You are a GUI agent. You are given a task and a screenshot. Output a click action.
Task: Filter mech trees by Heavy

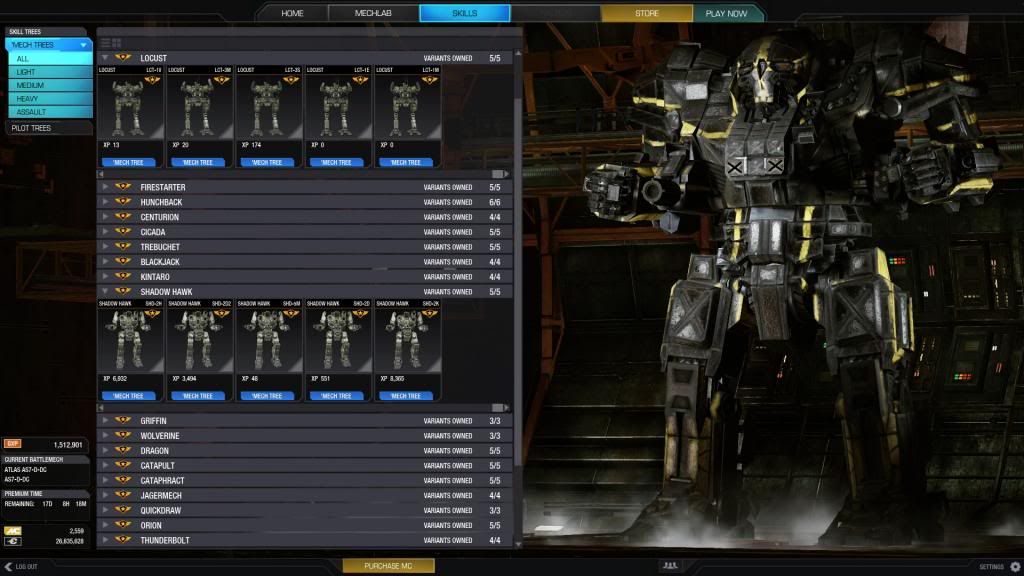[50, 99]
